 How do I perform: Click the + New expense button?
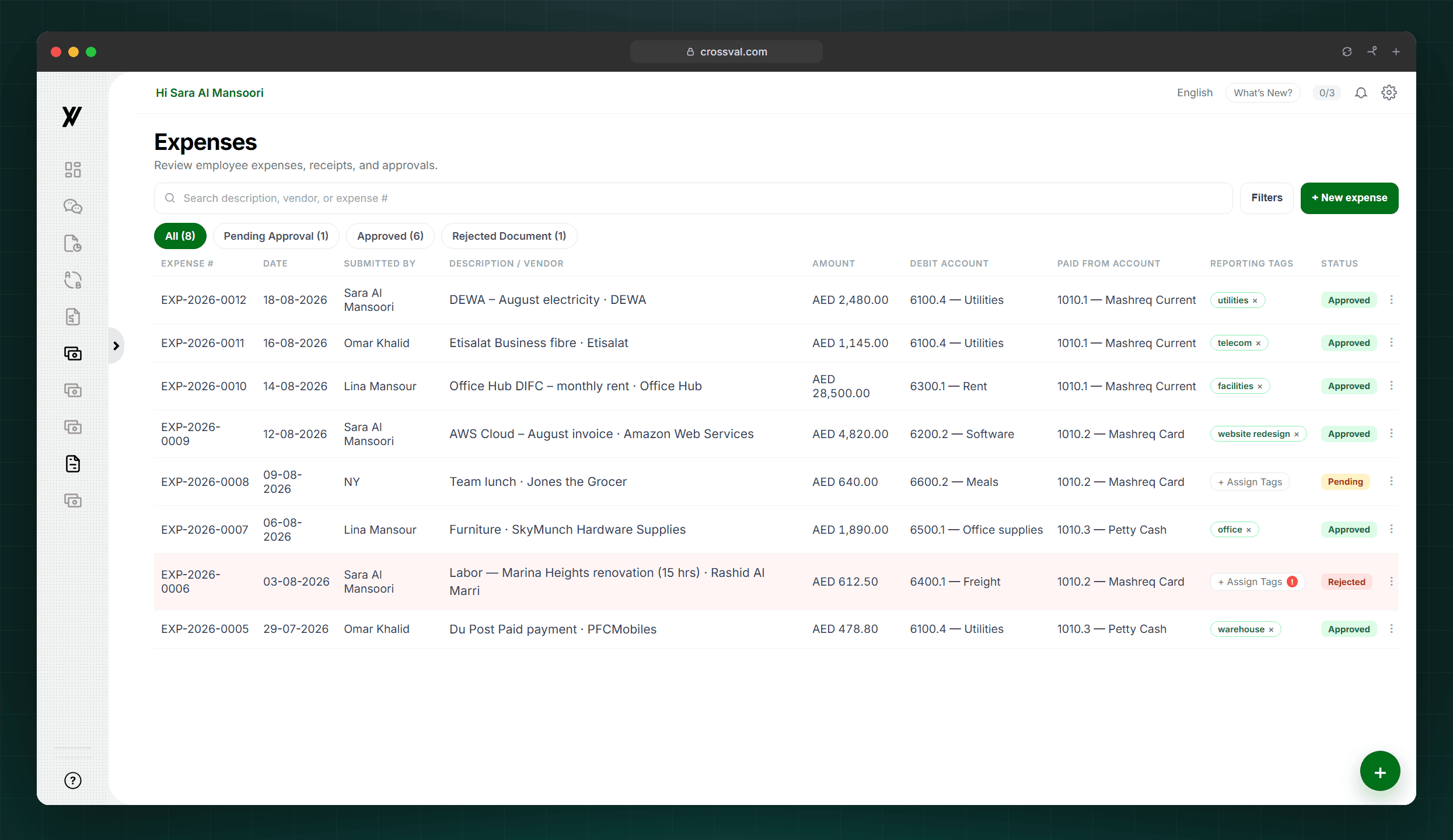[1349, 198]
